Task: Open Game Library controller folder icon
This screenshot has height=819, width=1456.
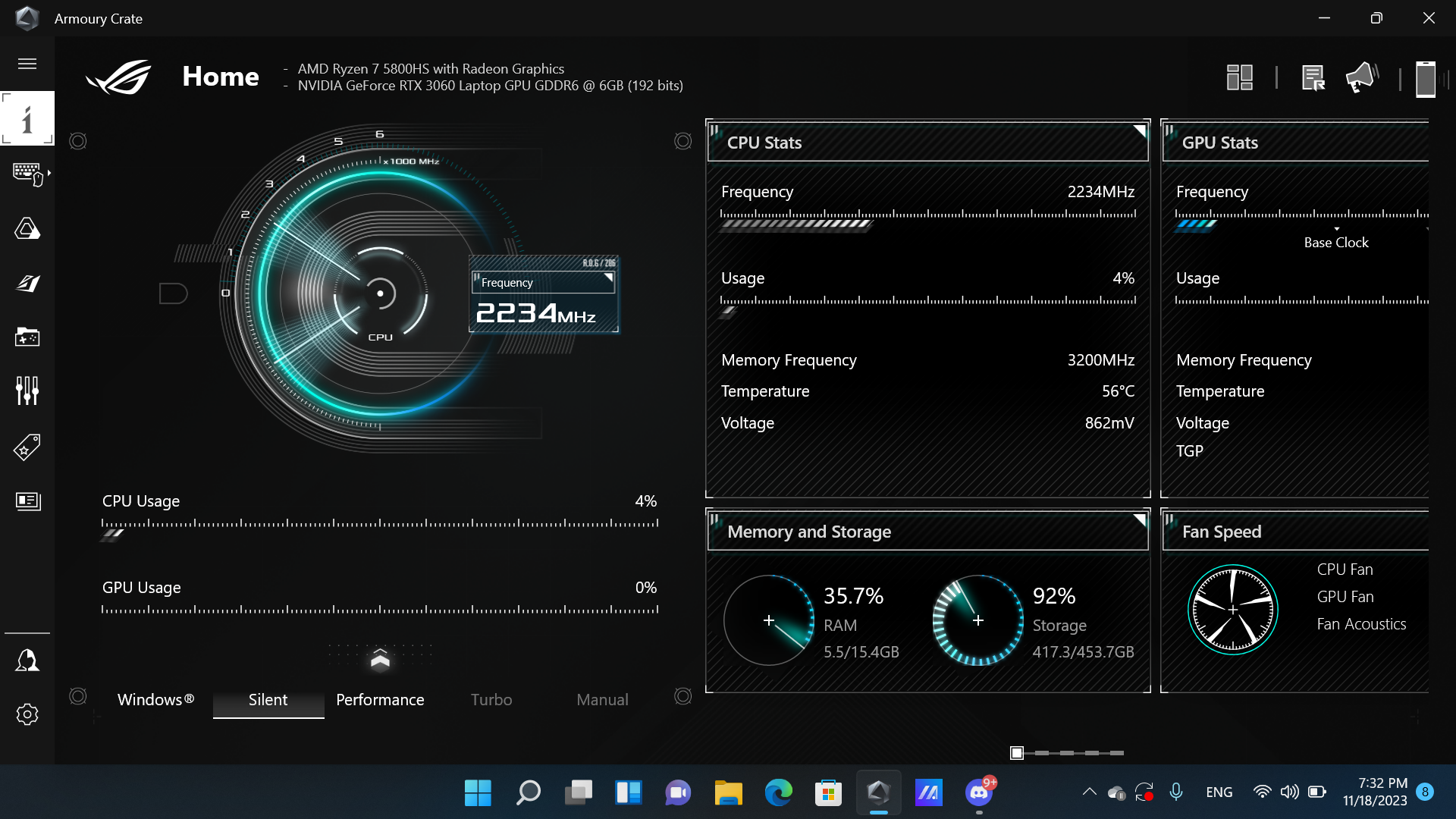Action: [27, 337]
